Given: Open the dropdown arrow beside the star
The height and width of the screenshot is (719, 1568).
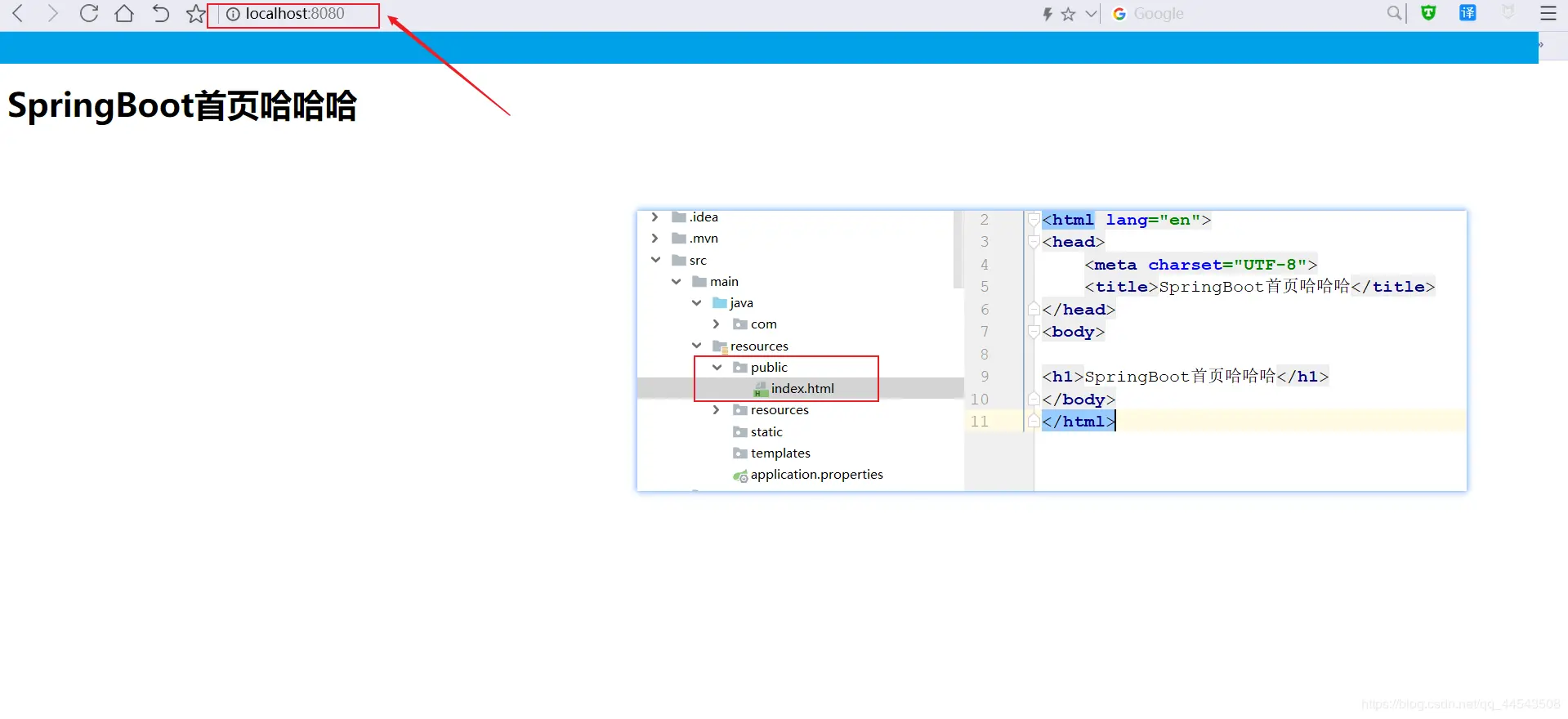Looking at the screenshot, I should click(1091, 14).
